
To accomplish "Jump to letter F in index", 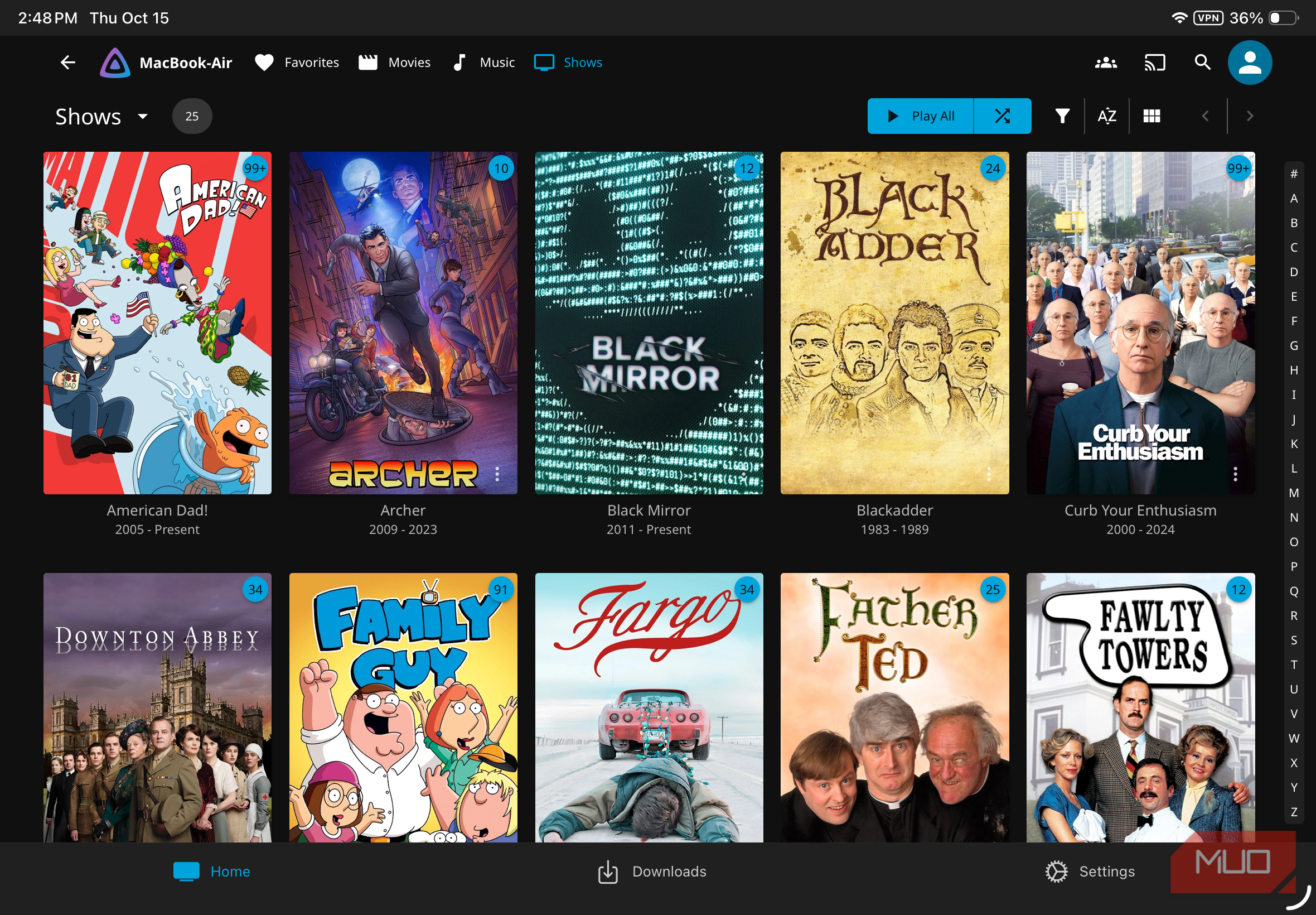I will coord(1294,321).
